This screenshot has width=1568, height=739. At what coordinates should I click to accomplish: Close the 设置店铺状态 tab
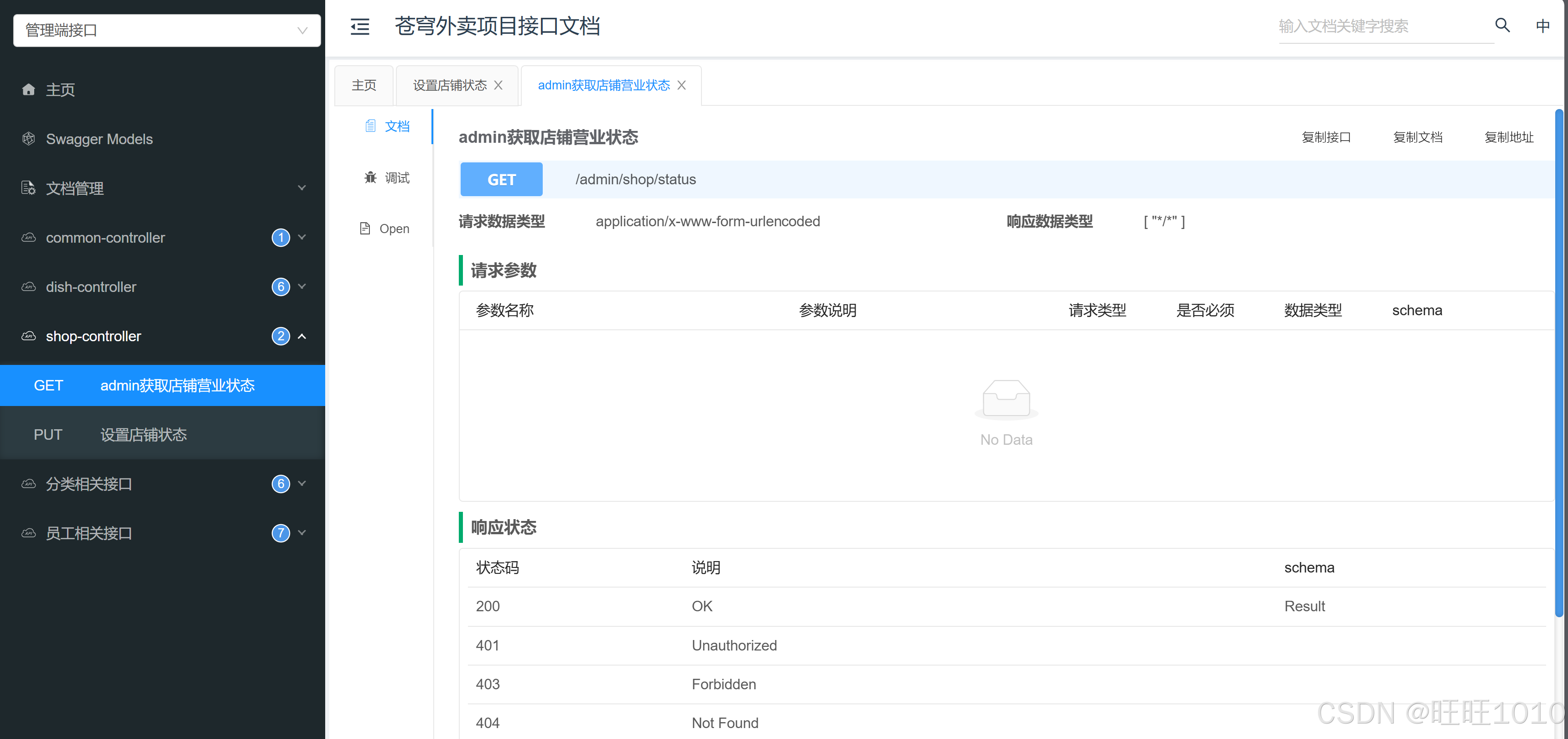tap(498, 85)
